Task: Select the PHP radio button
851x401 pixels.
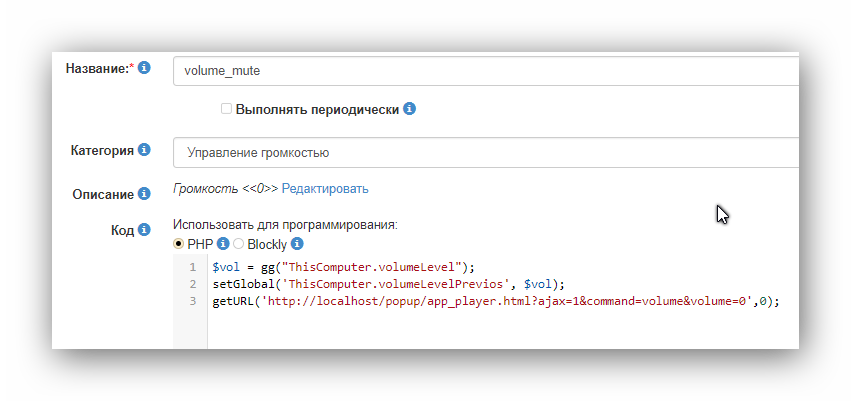Action: 179,244
